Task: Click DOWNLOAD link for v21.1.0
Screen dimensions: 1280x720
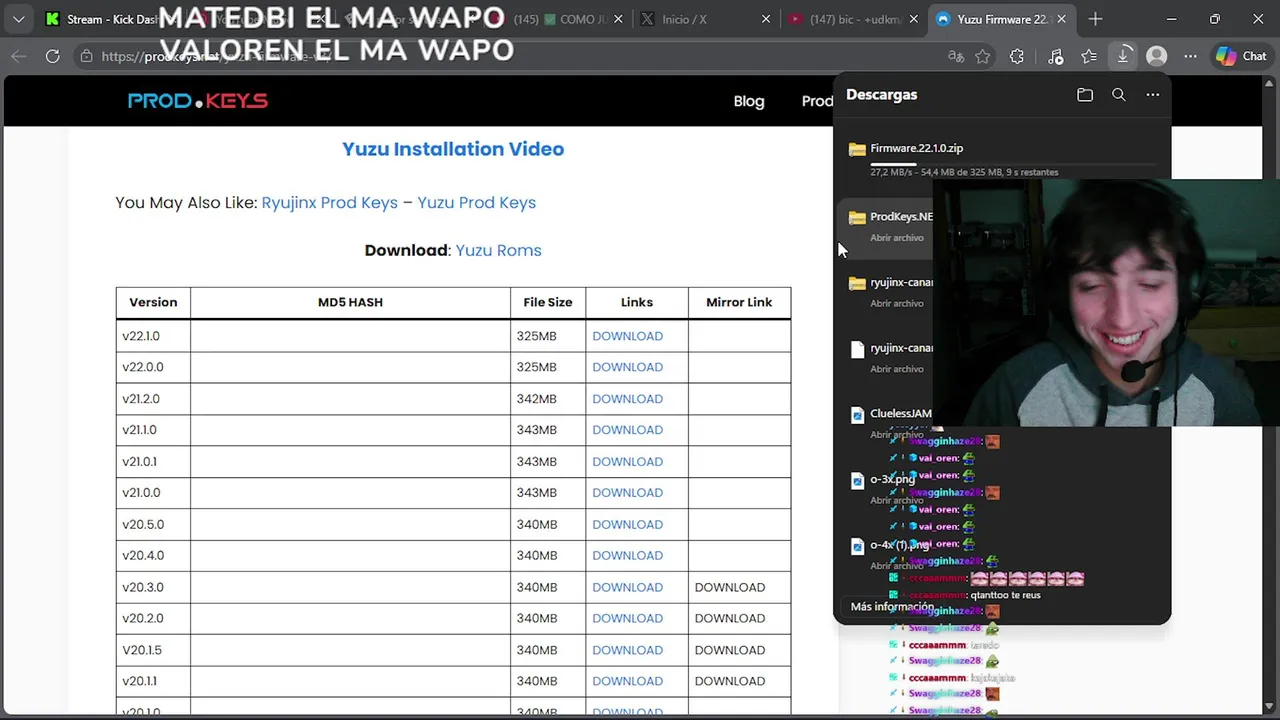Action: (627, 430)
